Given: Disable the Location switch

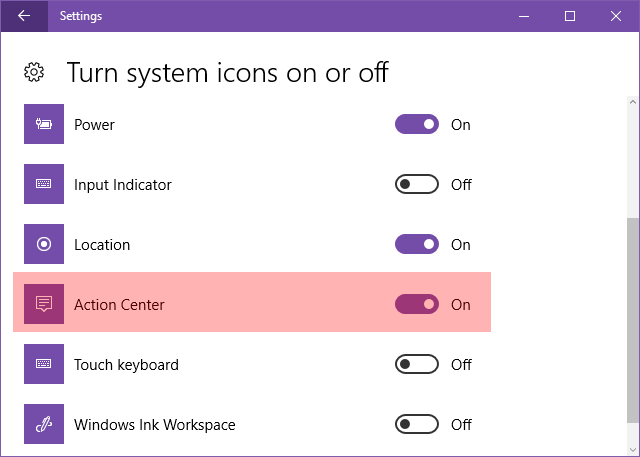Looking at the screenshot, I should (x=417, y=244).
